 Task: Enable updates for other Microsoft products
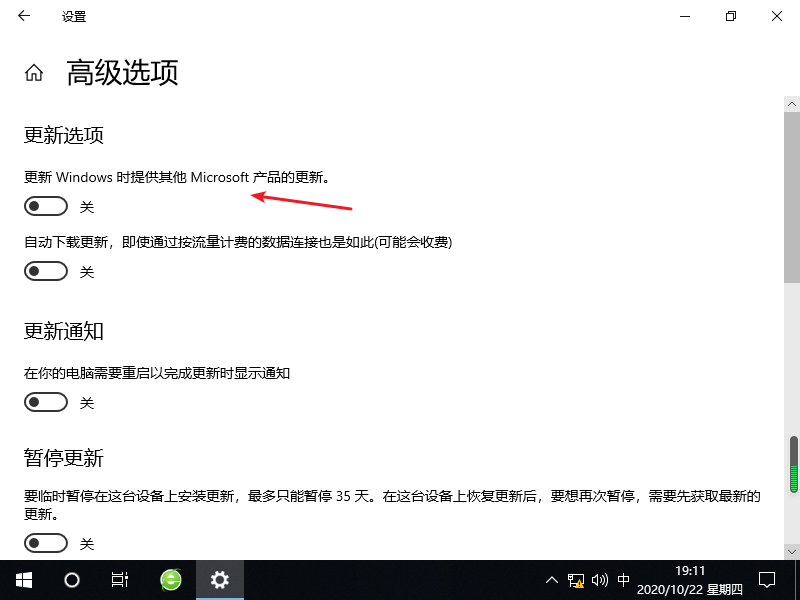point(45,204)
